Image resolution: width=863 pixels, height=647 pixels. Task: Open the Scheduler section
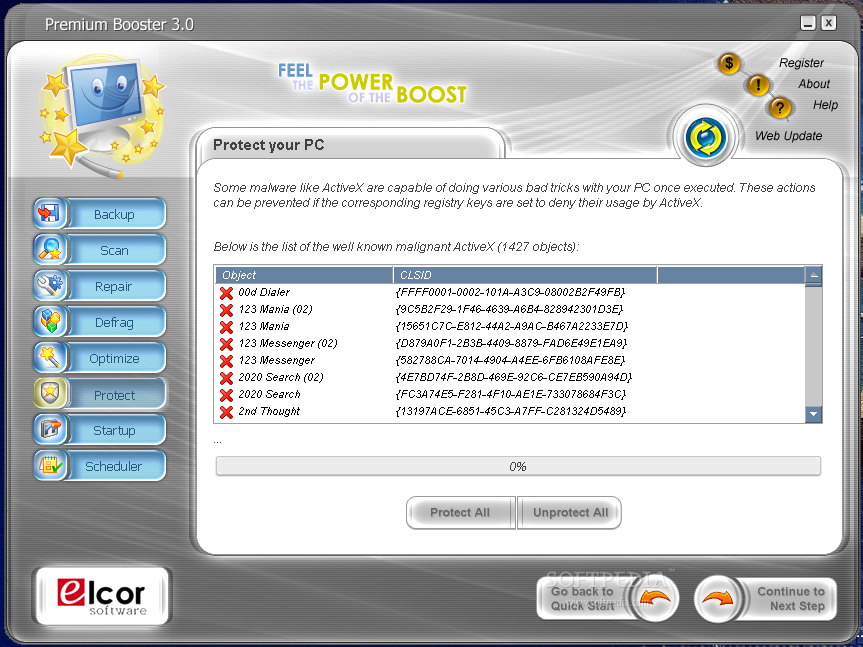click(114, 466)
